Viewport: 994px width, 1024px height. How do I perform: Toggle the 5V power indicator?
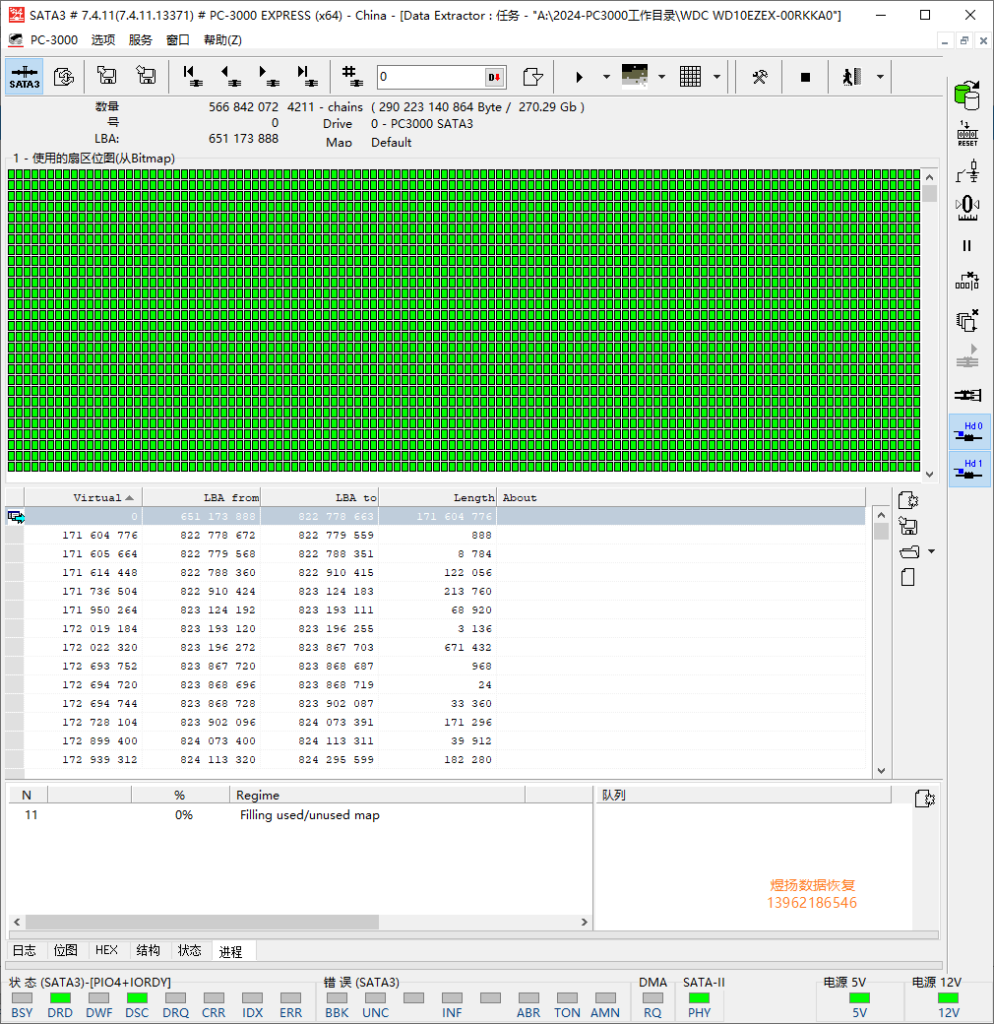pos(859,998)
